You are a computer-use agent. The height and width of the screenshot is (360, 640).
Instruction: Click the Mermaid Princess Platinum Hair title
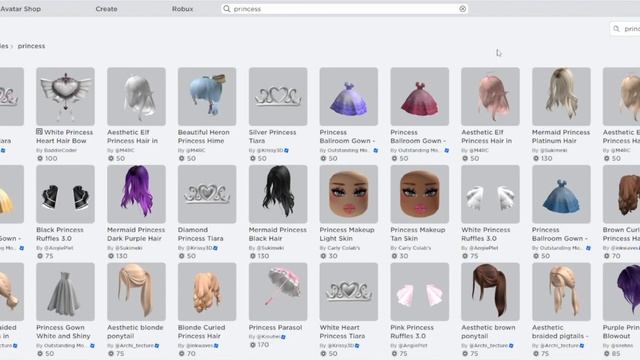coord(561,136)
